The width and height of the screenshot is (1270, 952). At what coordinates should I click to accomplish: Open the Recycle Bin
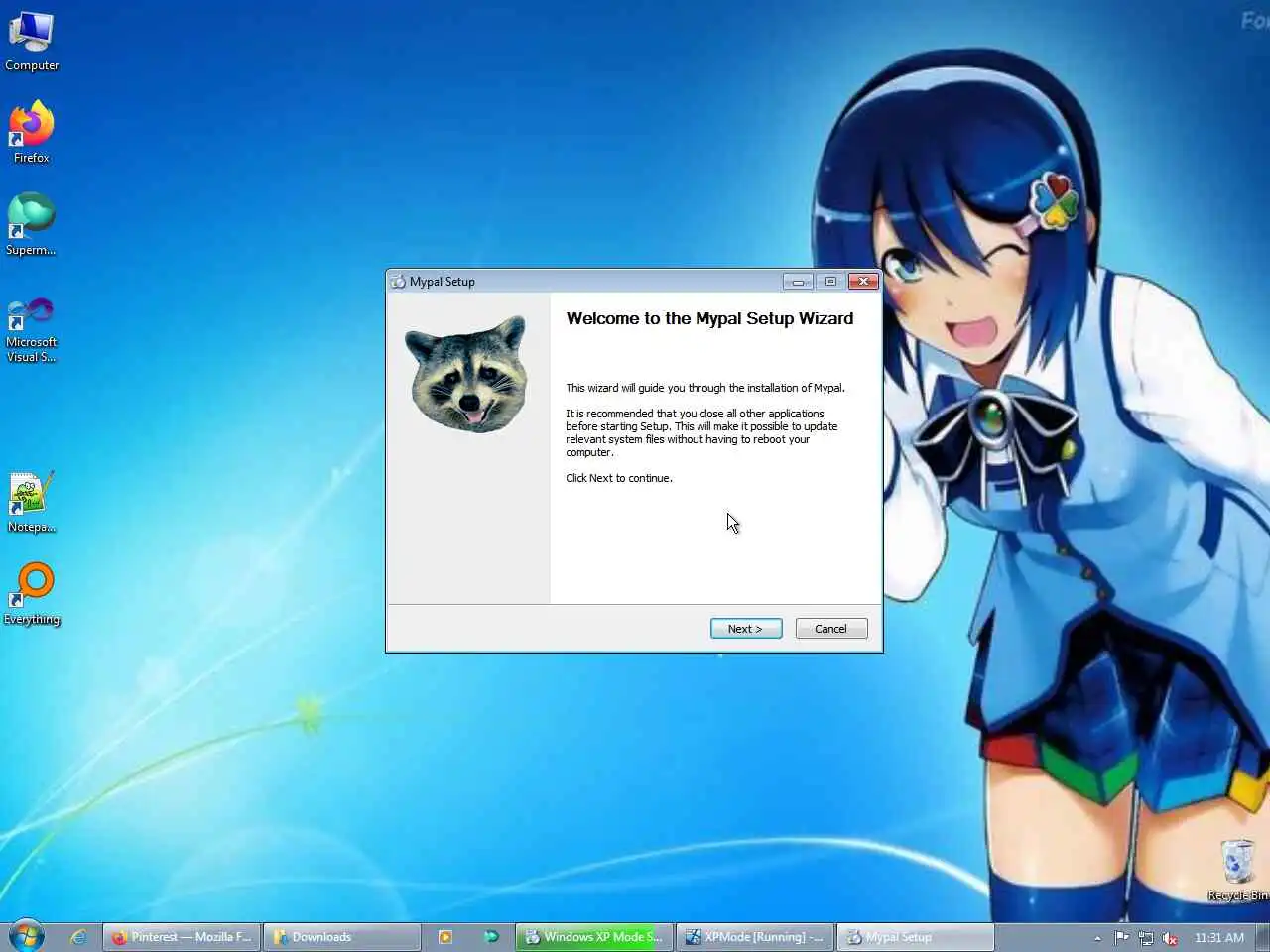(x=1237, y=871)
